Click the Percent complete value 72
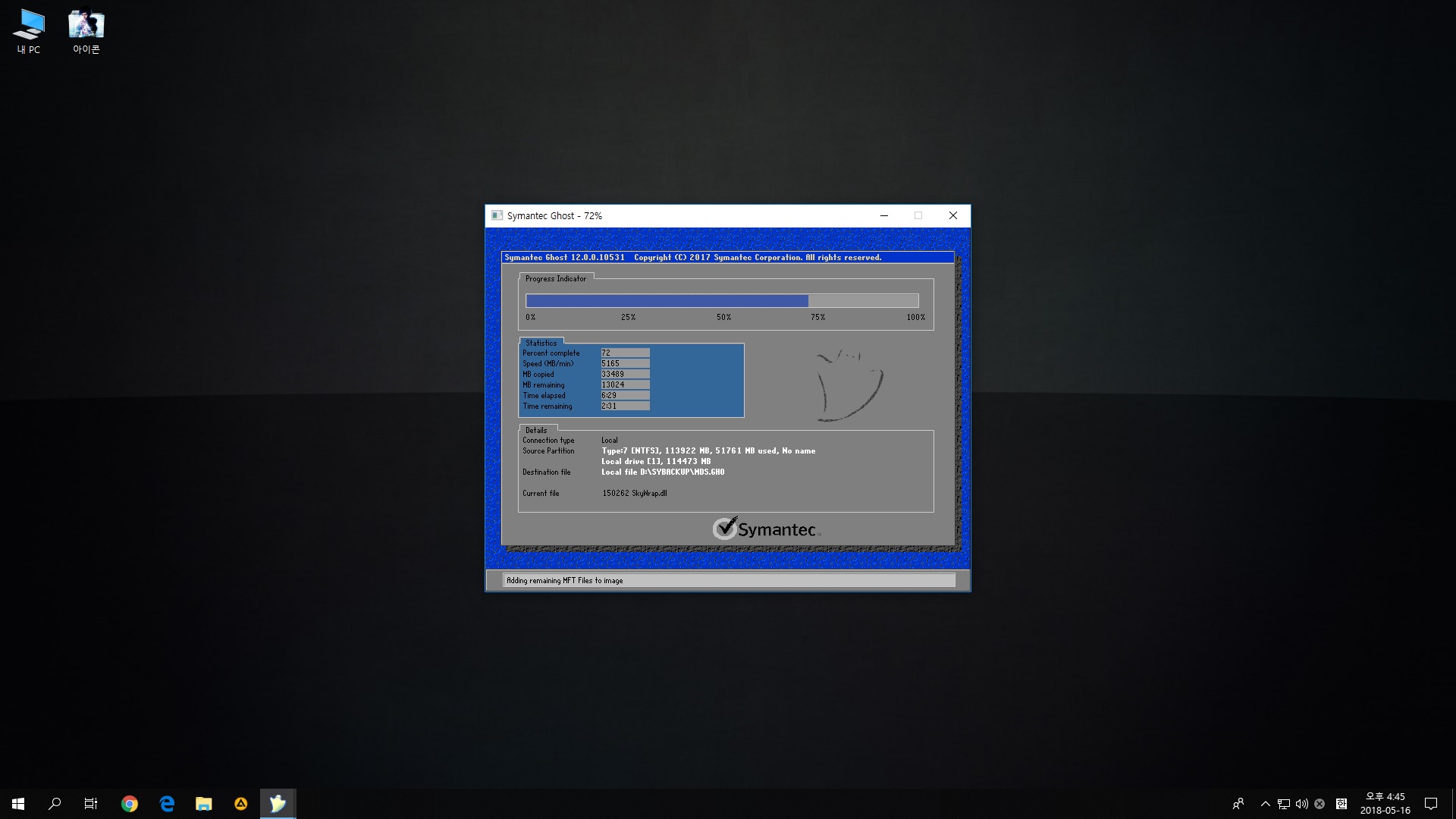The width and height of the screenshot is (1456, 819). 625,353
